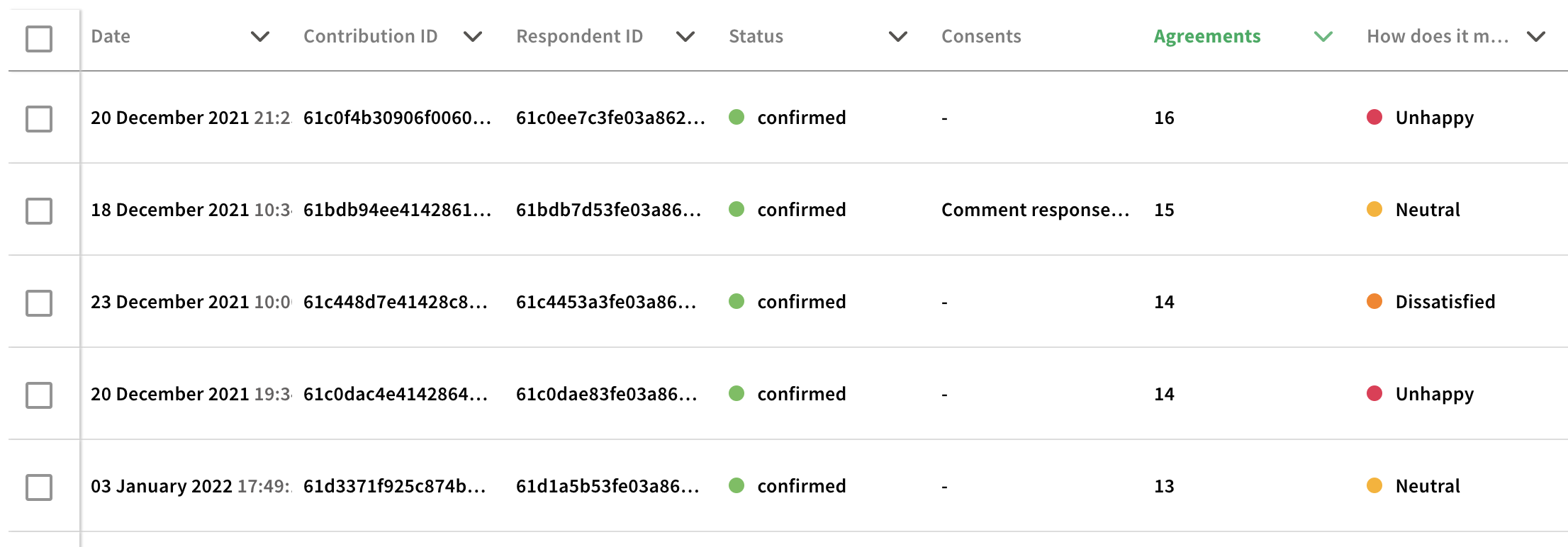1568x547 pixels.
Task: Expand the Date column dropdown chevron
Action: tap(260, 36)
